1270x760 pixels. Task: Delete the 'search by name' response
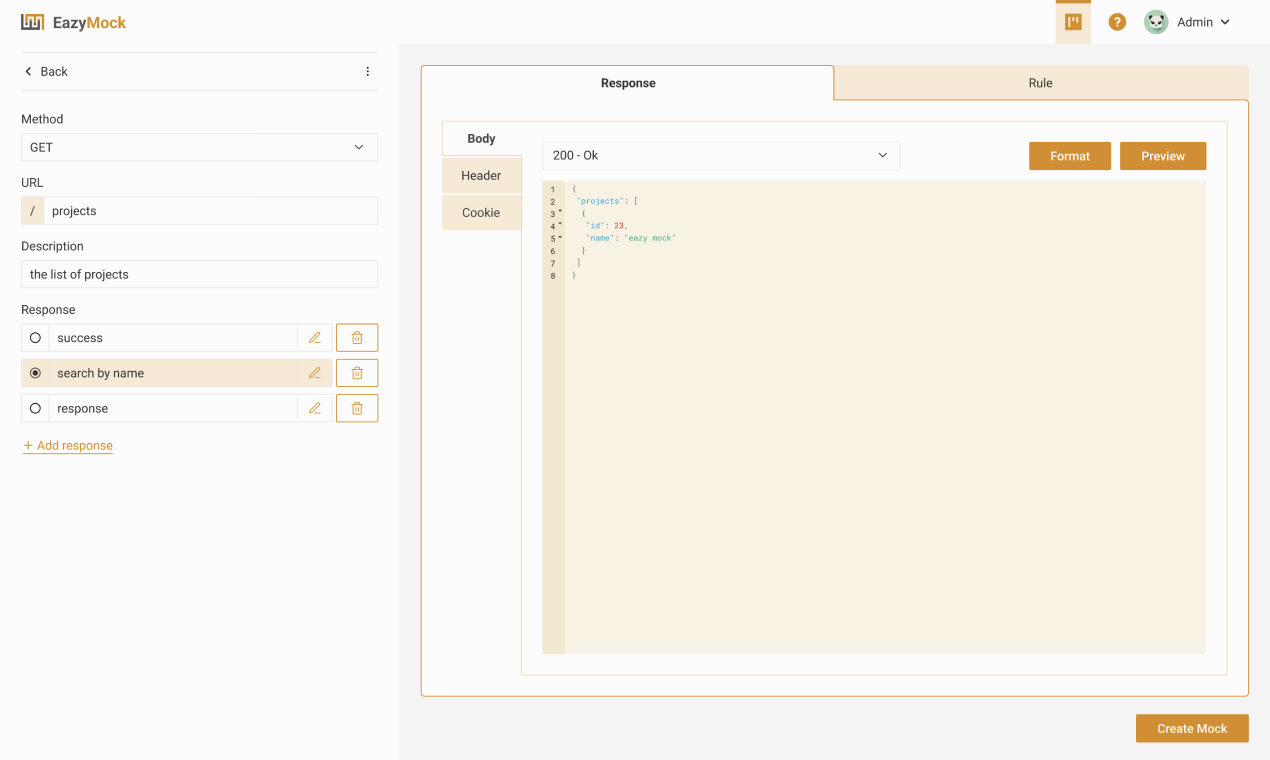point(357,373)
